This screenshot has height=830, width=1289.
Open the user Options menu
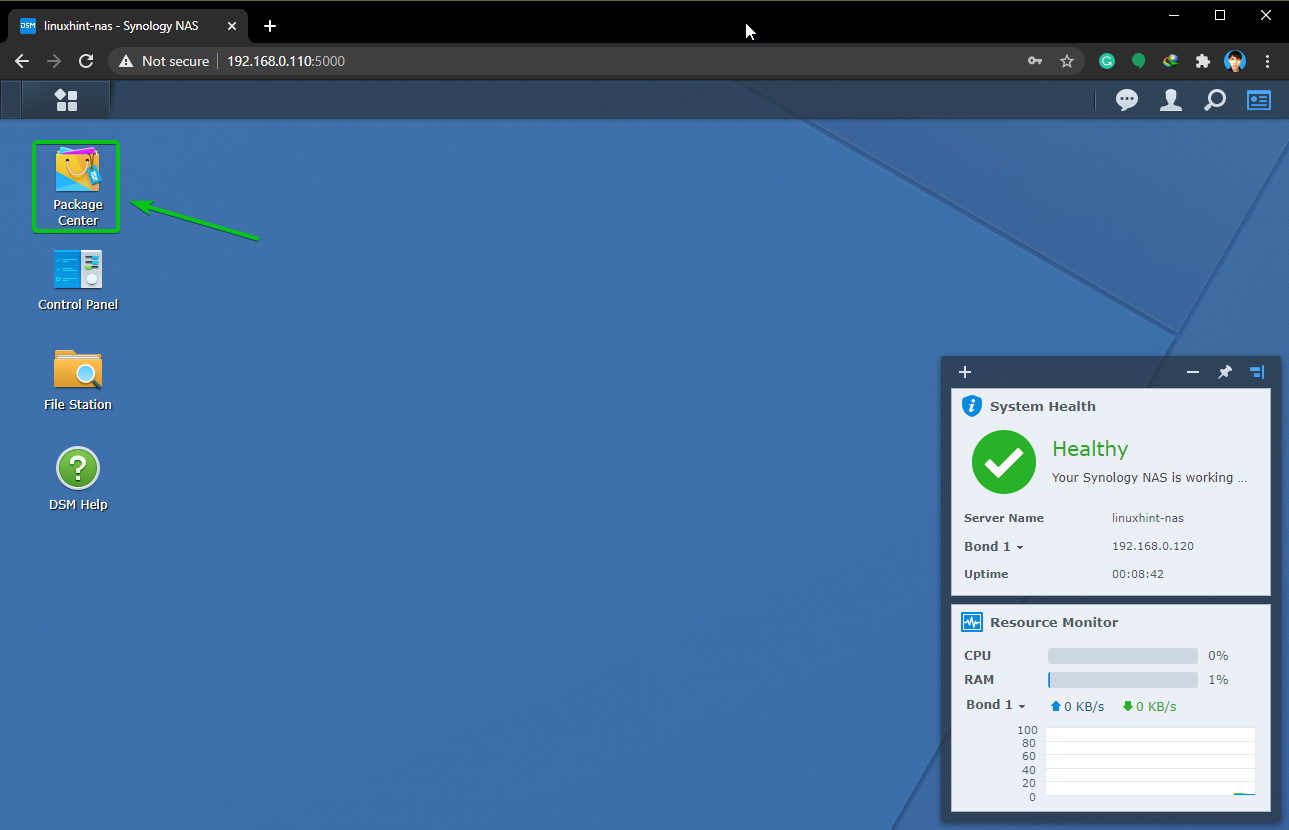click(1171, 100)
